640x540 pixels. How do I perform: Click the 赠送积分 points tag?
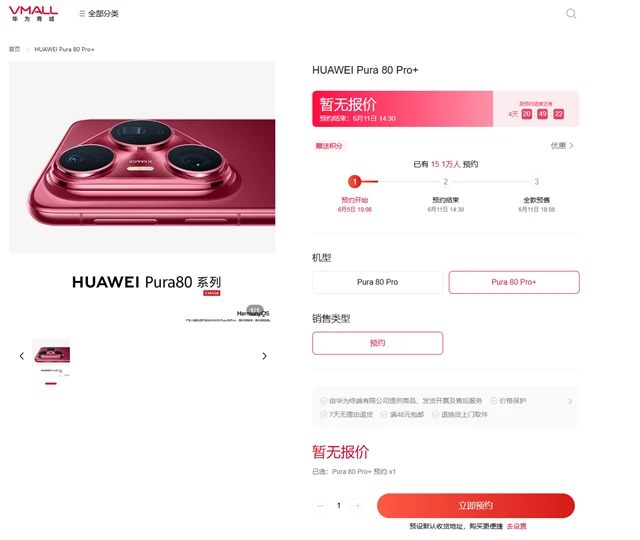(329, 146)
